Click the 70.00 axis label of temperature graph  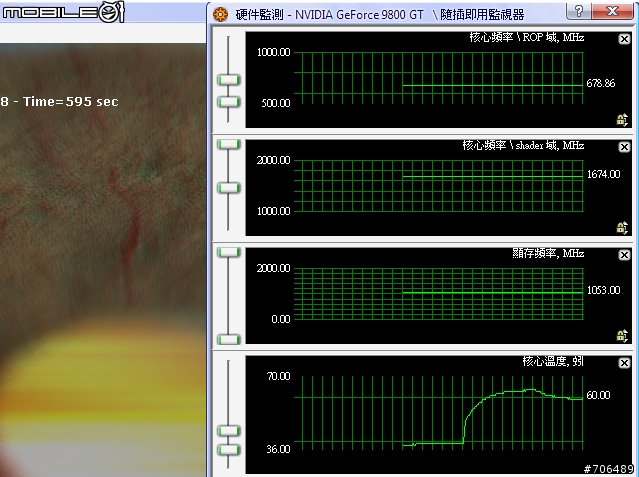click(278, 376)
